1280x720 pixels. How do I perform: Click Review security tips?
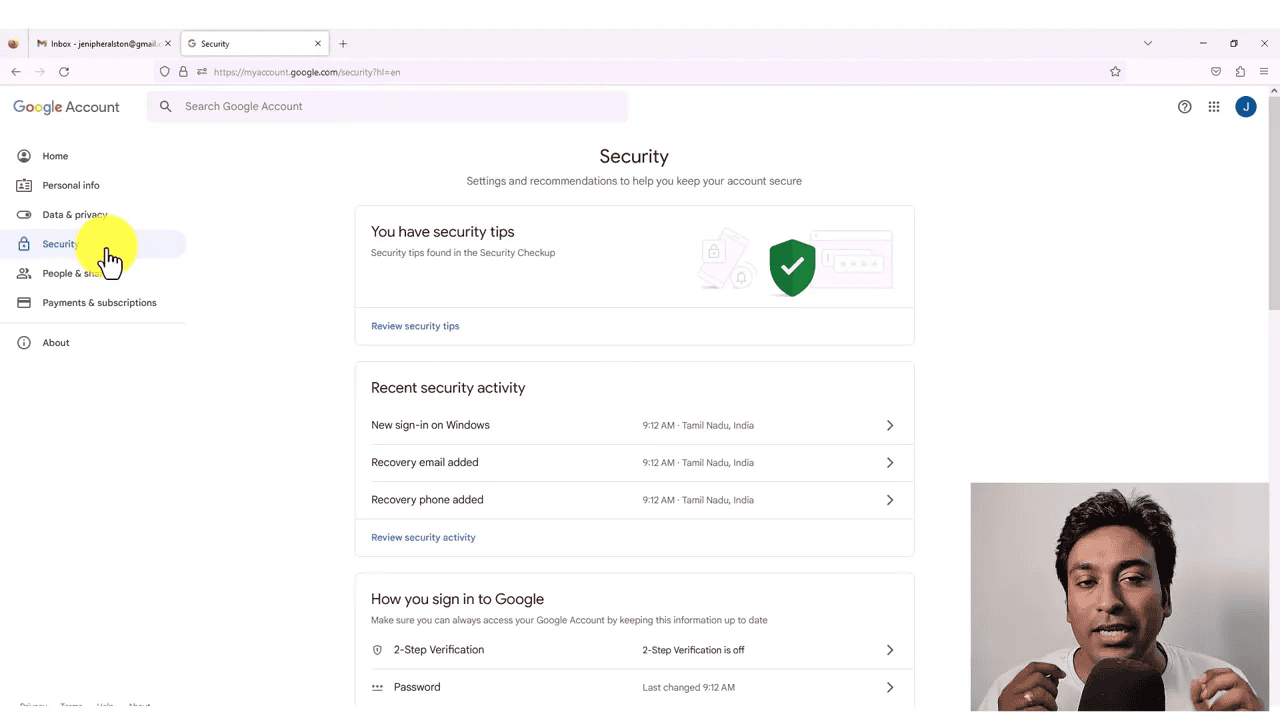[x=415, y=326]
